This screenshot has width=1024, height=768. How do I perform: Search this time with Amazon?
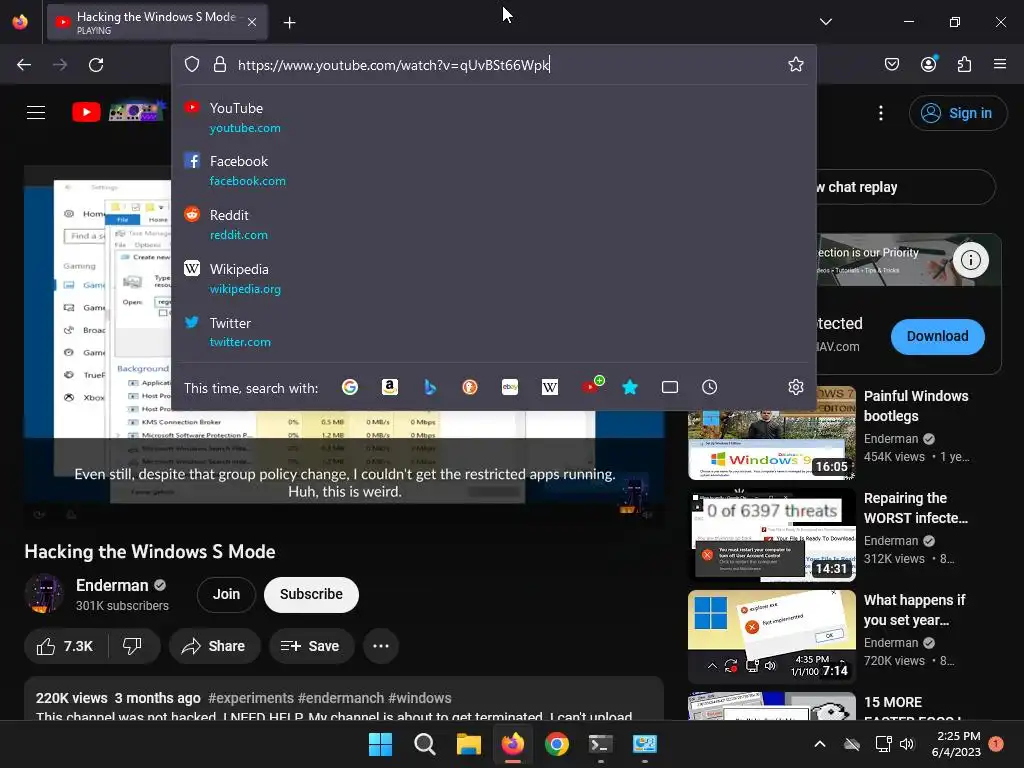point(390,387)
